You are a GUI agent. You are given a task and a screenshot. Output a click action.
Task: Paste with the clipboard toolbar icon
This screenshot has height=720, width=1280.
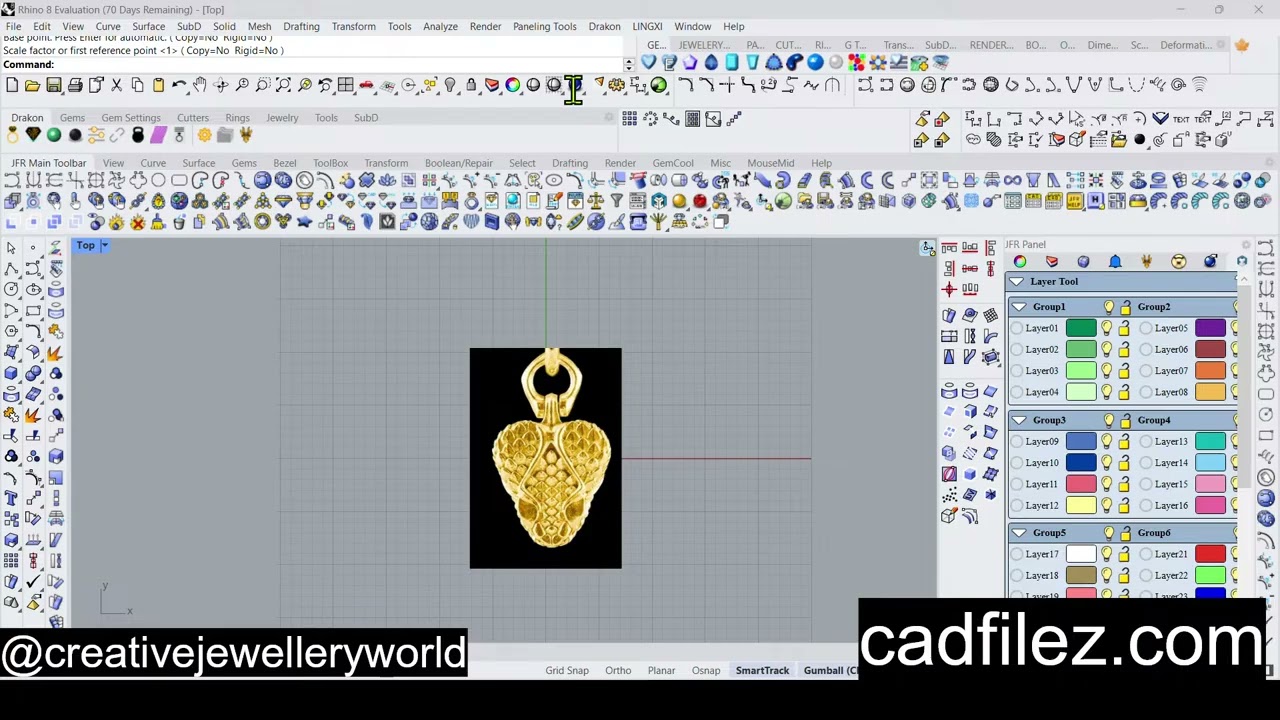(x=158, y=85)
